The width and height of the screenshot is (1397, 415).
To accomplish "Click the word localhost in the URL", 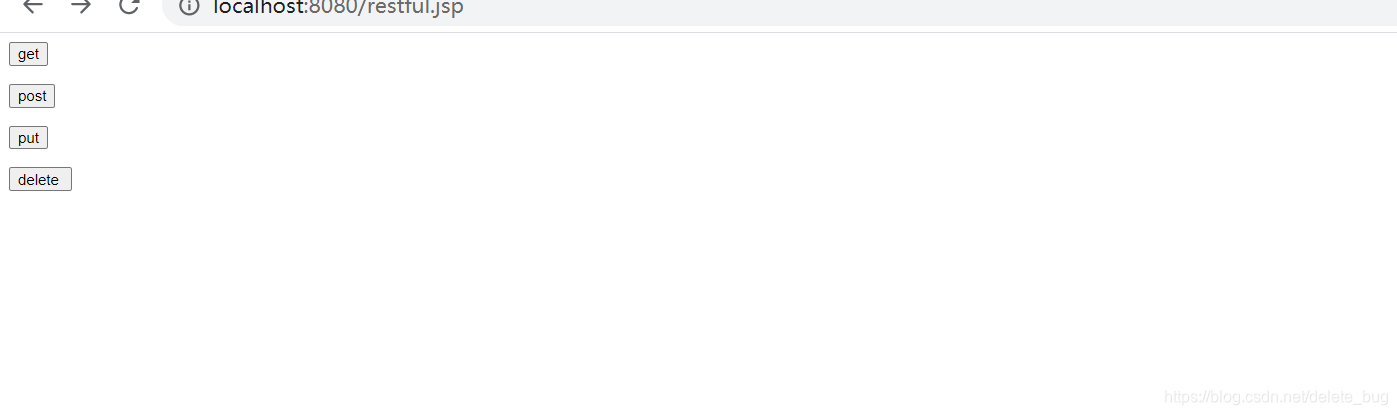I will [x=258, y=8].
